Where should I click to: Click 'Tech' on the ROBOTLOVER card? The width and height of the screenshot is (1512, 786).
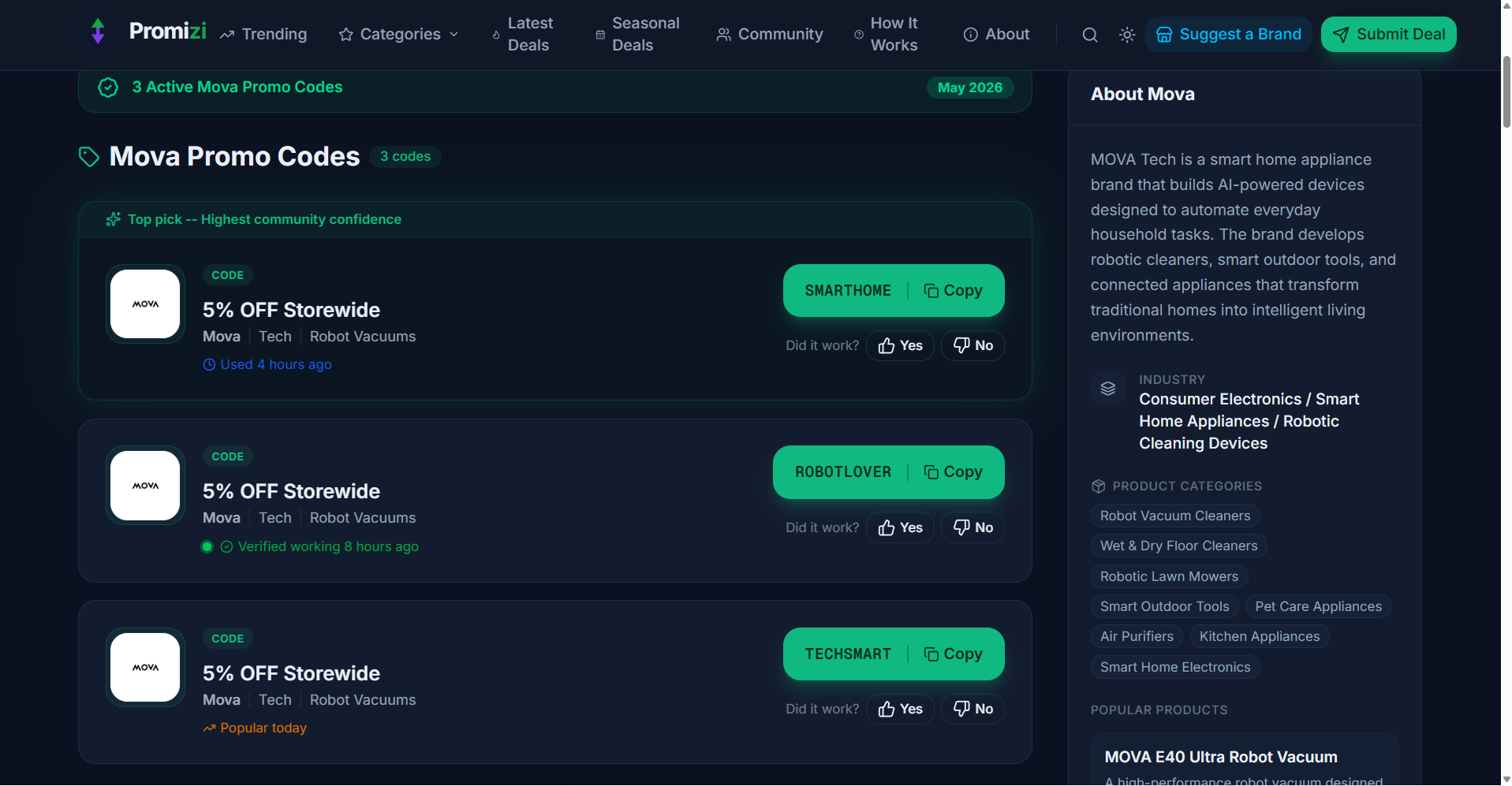point(275,518)
